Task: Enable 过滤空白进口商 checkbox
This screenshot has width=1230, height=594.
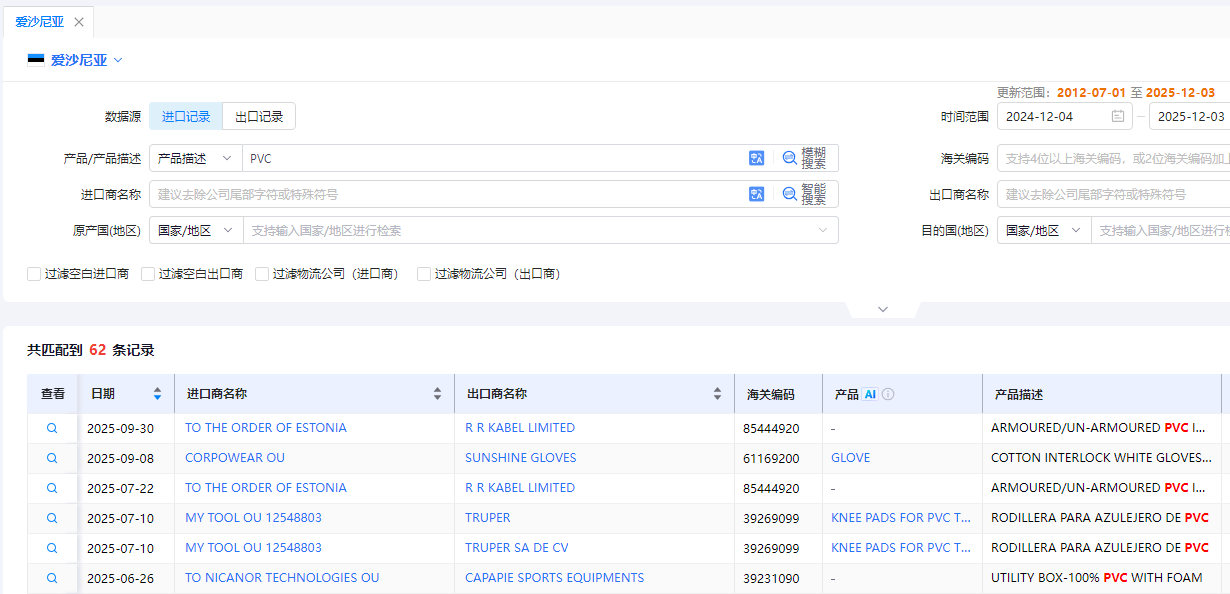Action: [34, 274]
